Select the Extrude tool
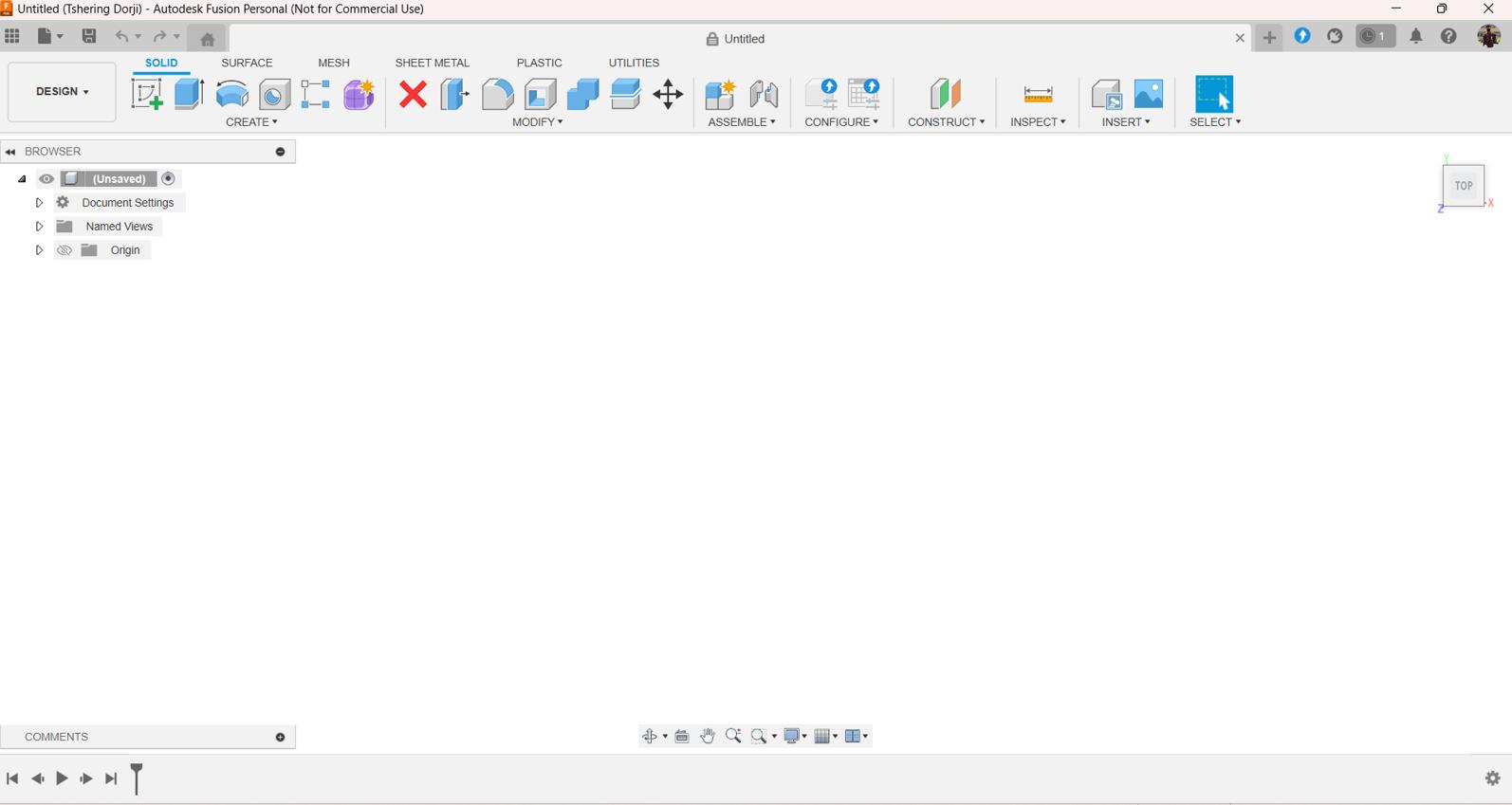The height and width of the screenshot is (805, 1512). 189,94
